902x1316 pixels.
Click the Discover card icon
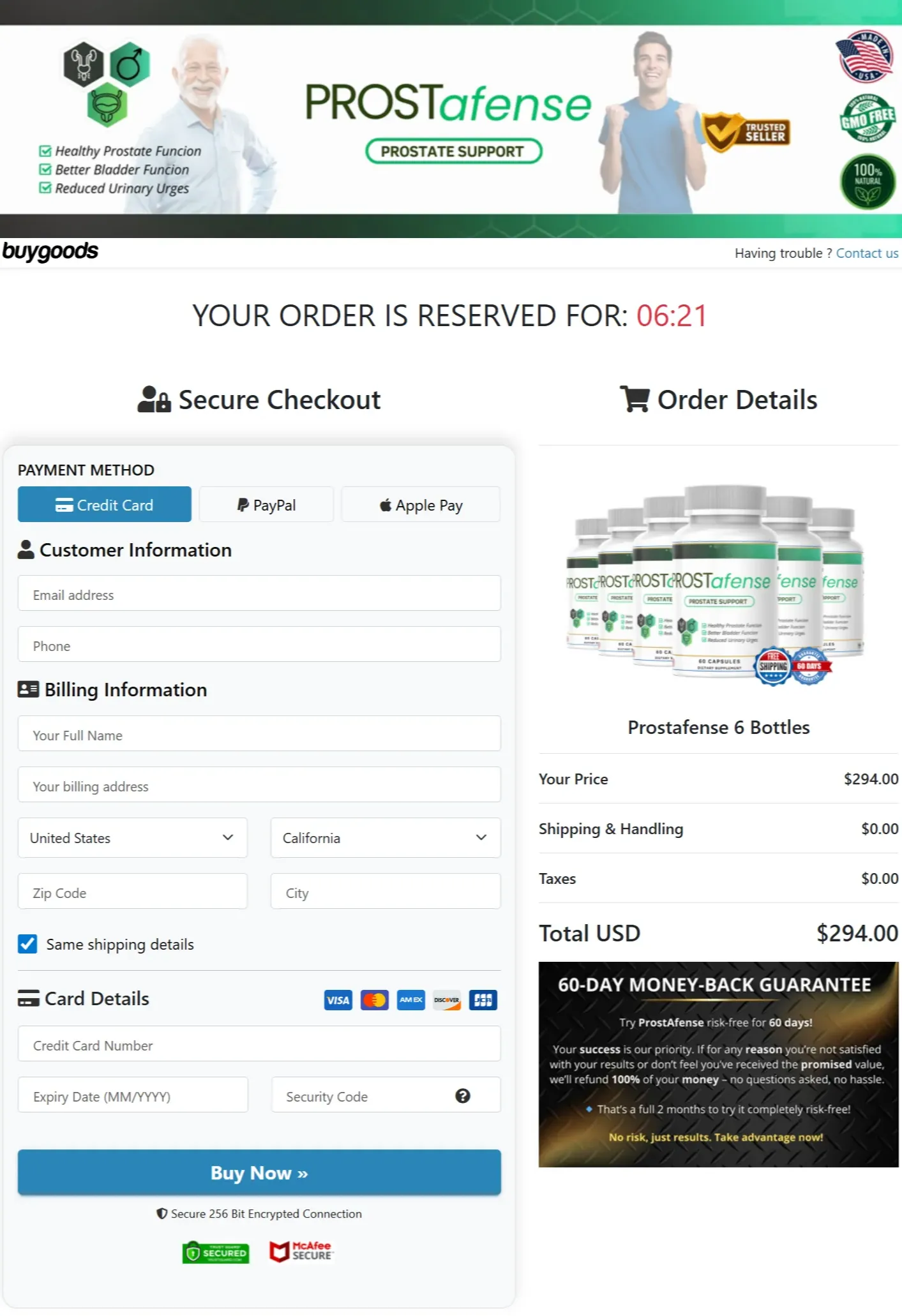[x=446, y=999]
